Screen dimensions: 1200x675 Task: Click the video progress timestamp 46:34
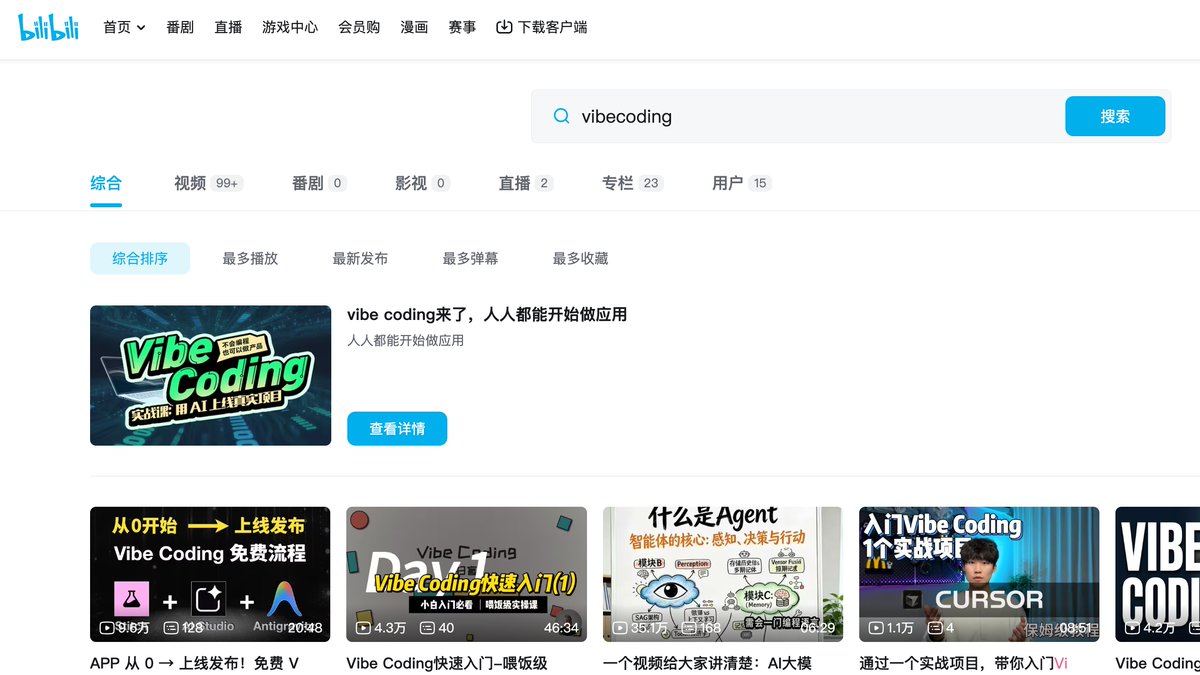click(562, 630)
